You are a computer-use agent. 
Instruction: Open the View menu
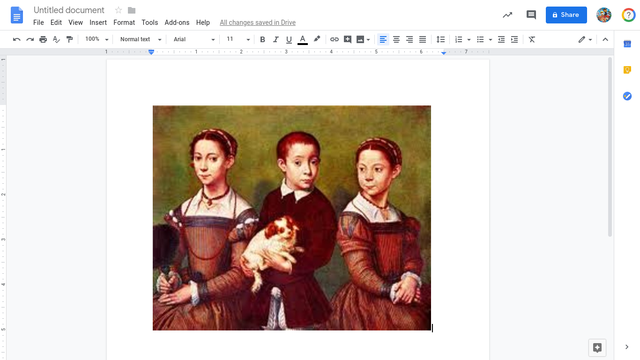point(76,22)
